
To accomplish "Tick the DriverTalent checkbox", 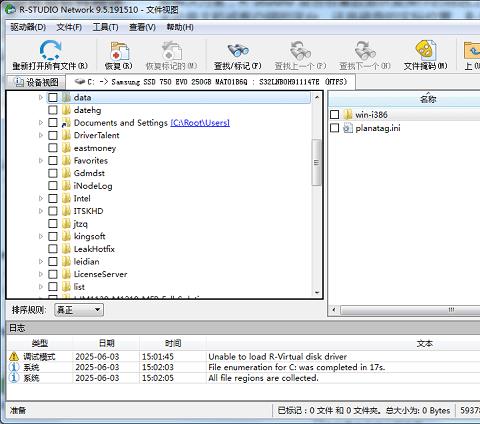I will (x=53, y=135).
